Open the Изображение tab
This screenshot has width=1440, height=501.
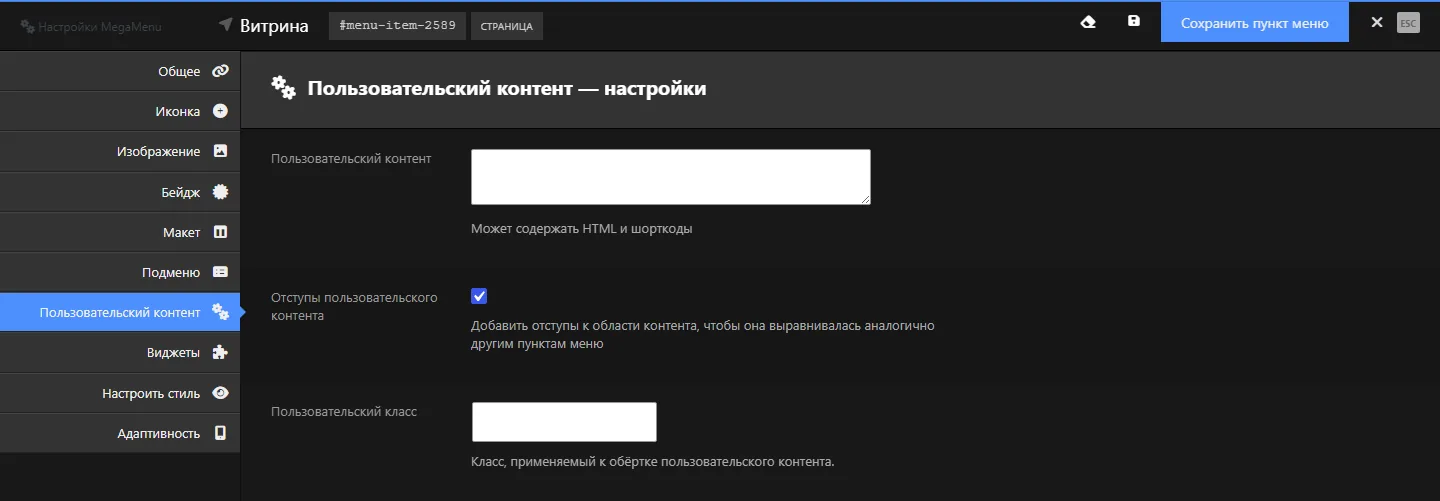click(x=120, y=151)
